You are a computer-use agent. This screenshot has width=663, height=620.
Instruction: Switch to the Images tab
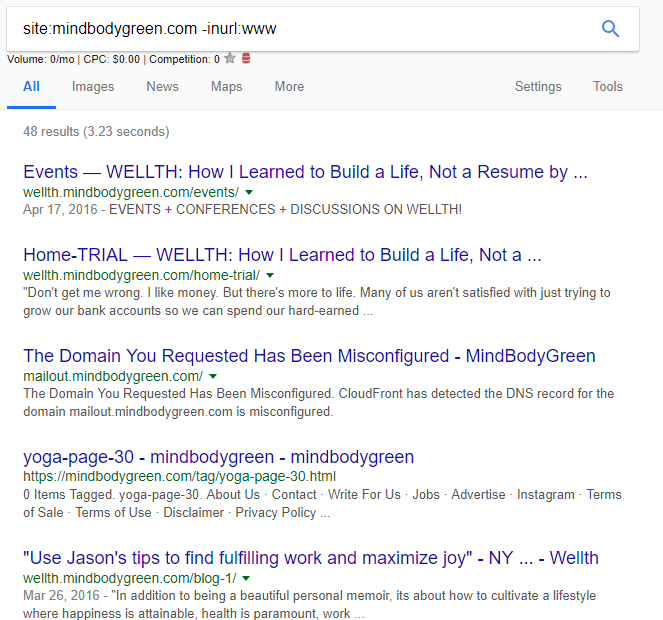click(x=93, y=87)
